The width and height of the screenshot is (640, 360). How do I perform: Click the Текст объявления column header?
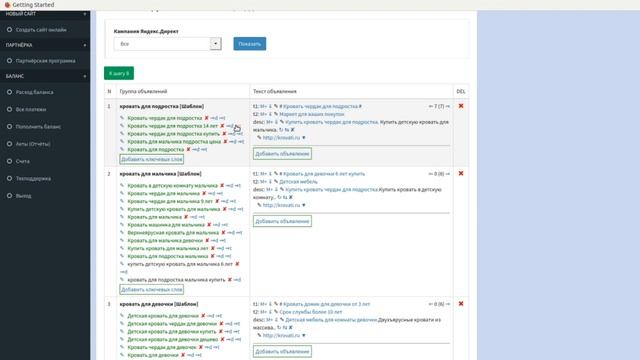pyautogui.click(x=275, y=91)
